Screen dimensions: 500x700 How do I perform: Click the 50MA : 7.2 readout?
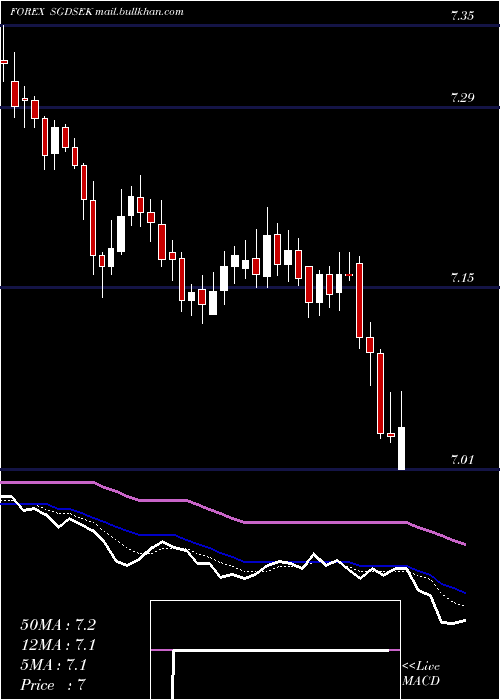[x=58, y=625]
